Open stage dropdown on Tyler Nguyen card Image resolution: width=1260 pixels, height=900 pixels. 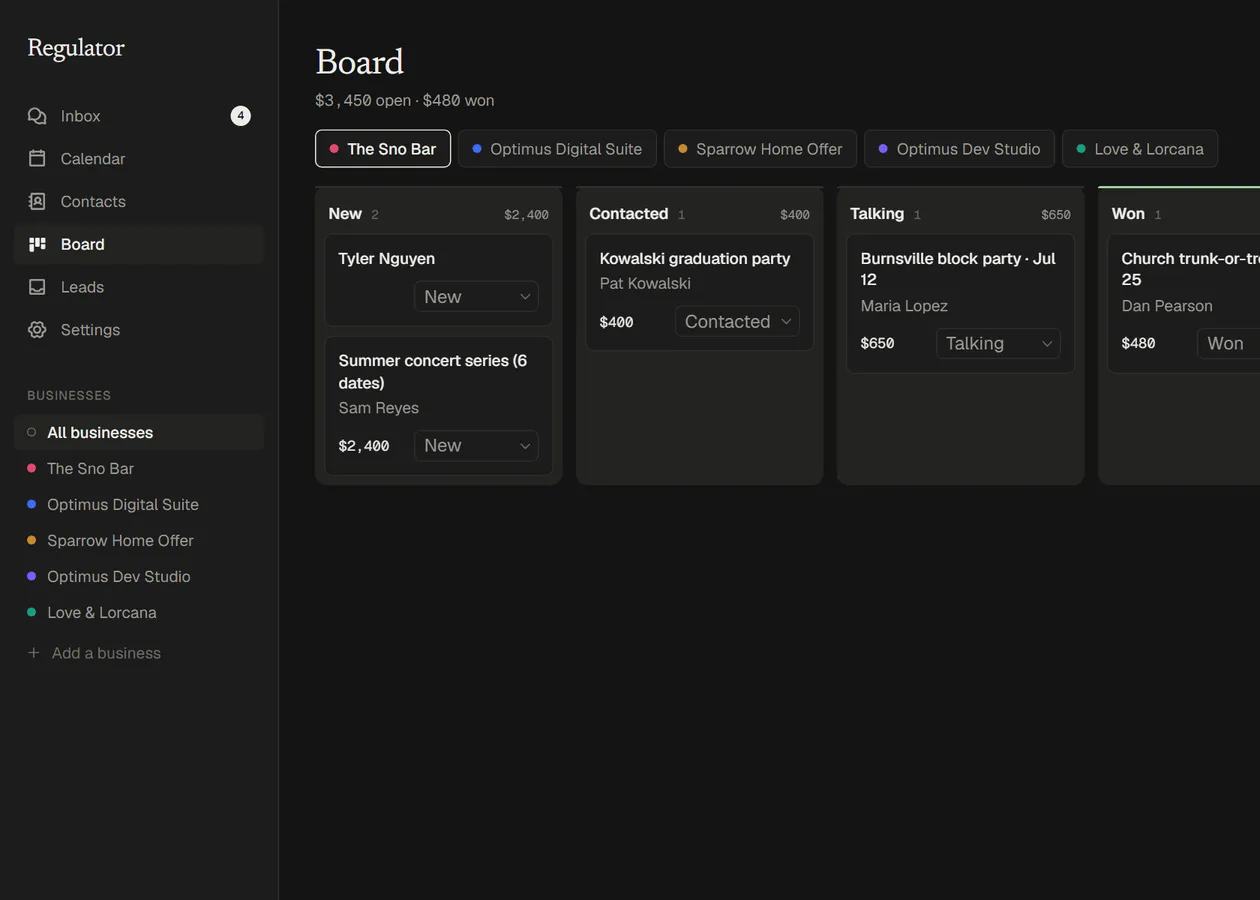(x=476, y=297)
